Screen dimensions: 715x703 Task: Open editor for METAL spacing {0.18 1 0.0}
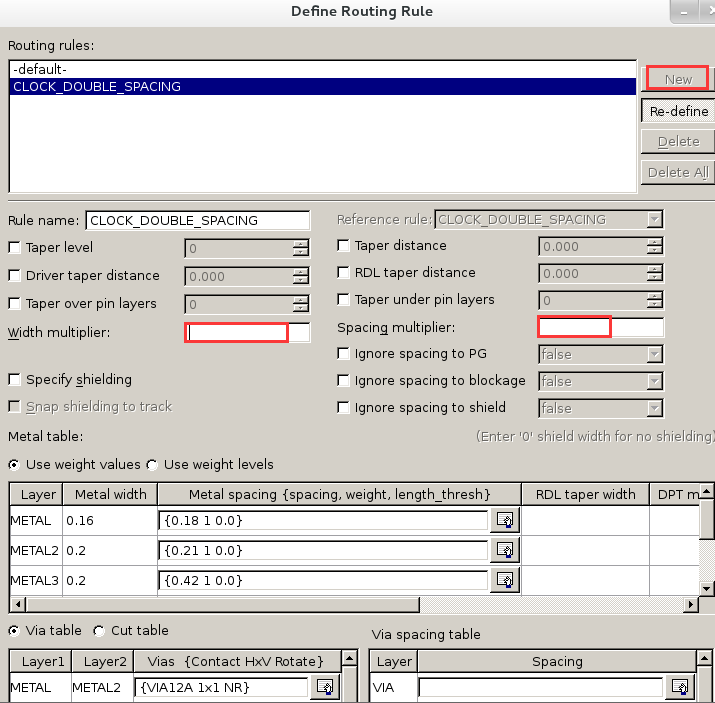[505, 520]
